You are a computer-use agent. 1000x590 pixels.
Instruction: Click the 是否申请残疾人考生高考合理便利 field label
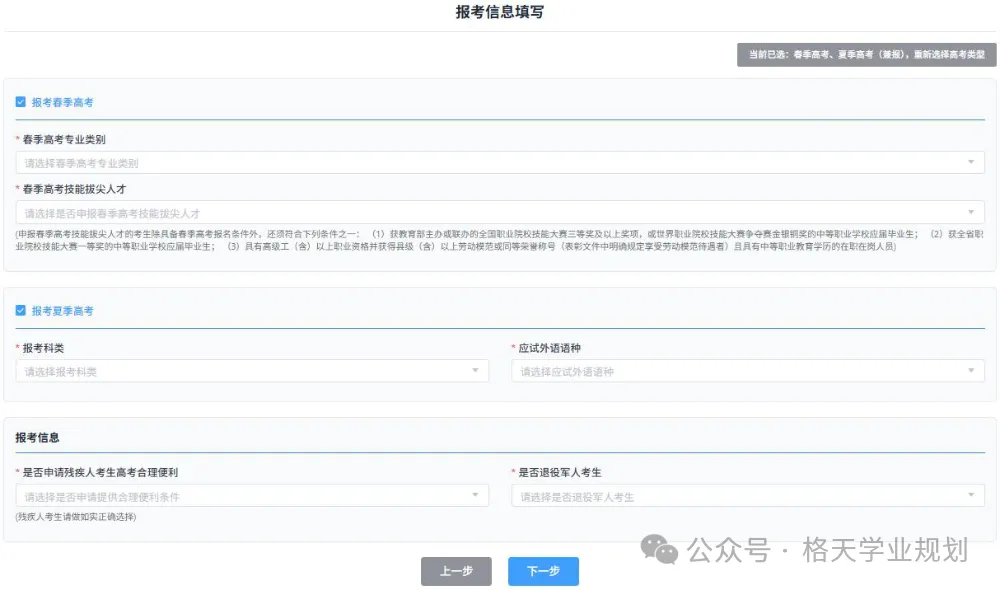pos(100,472)
